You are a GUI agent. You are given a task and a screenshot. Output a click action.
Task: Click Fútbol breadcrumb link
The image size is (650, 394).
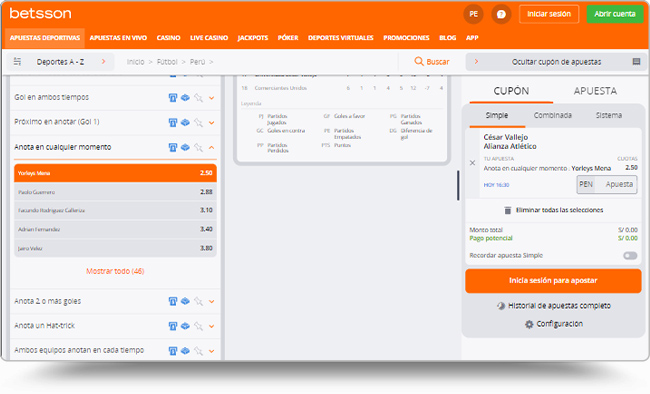click(167, 62)
